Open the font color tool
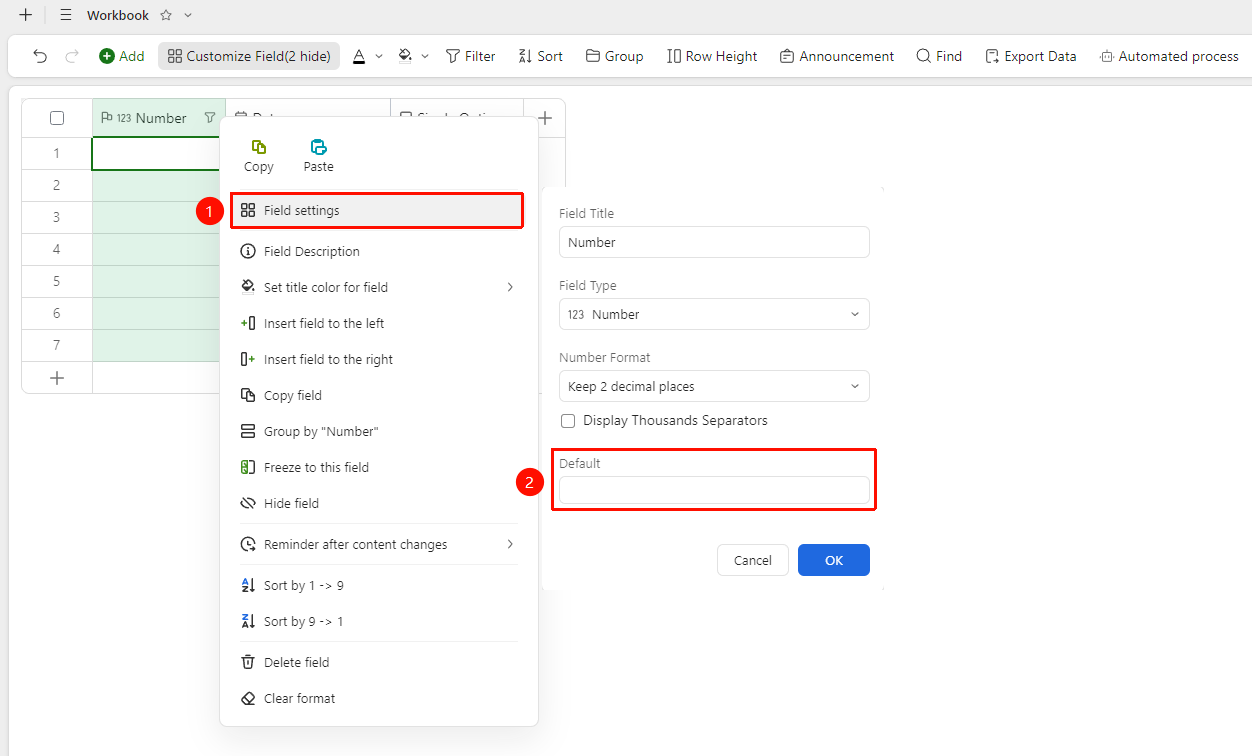Viewport: 1252px width, 756px height. click(x=359, y=56)
